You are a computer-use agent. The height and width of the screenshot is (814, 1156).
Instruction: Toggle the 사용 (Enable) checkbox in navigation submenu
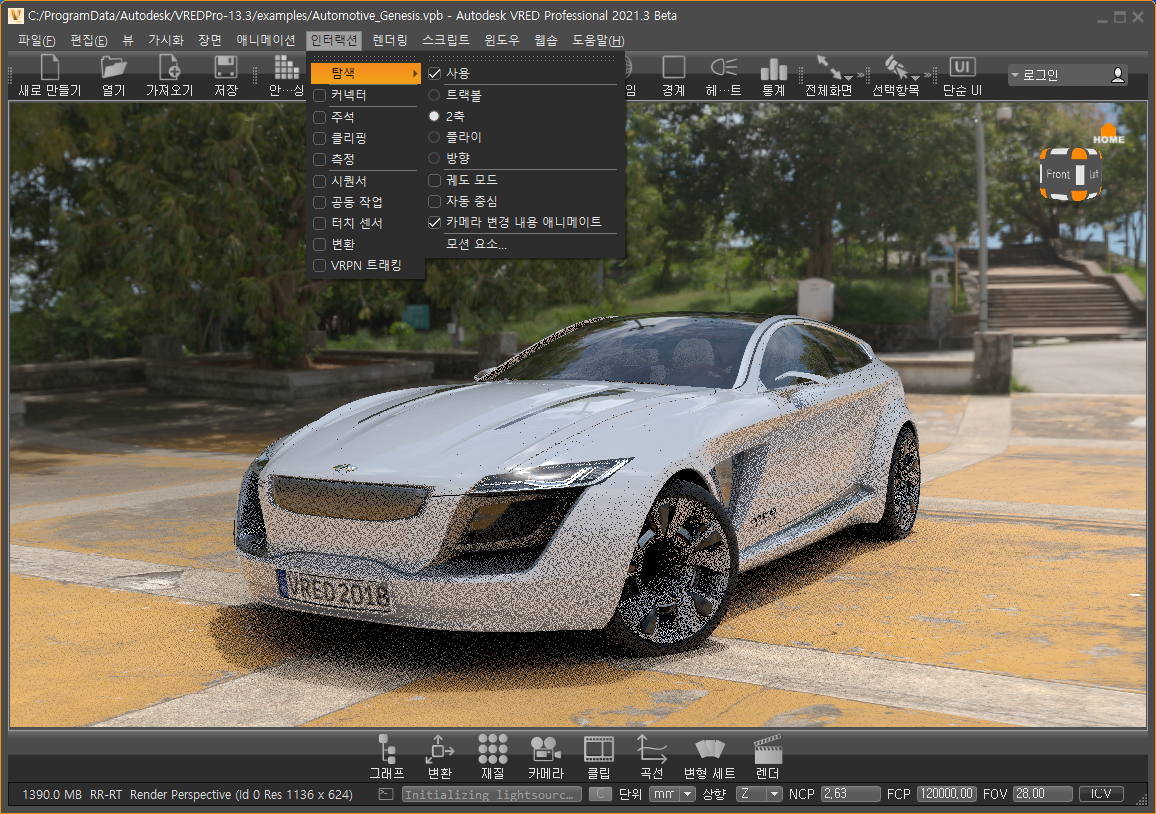pos(434,74)
